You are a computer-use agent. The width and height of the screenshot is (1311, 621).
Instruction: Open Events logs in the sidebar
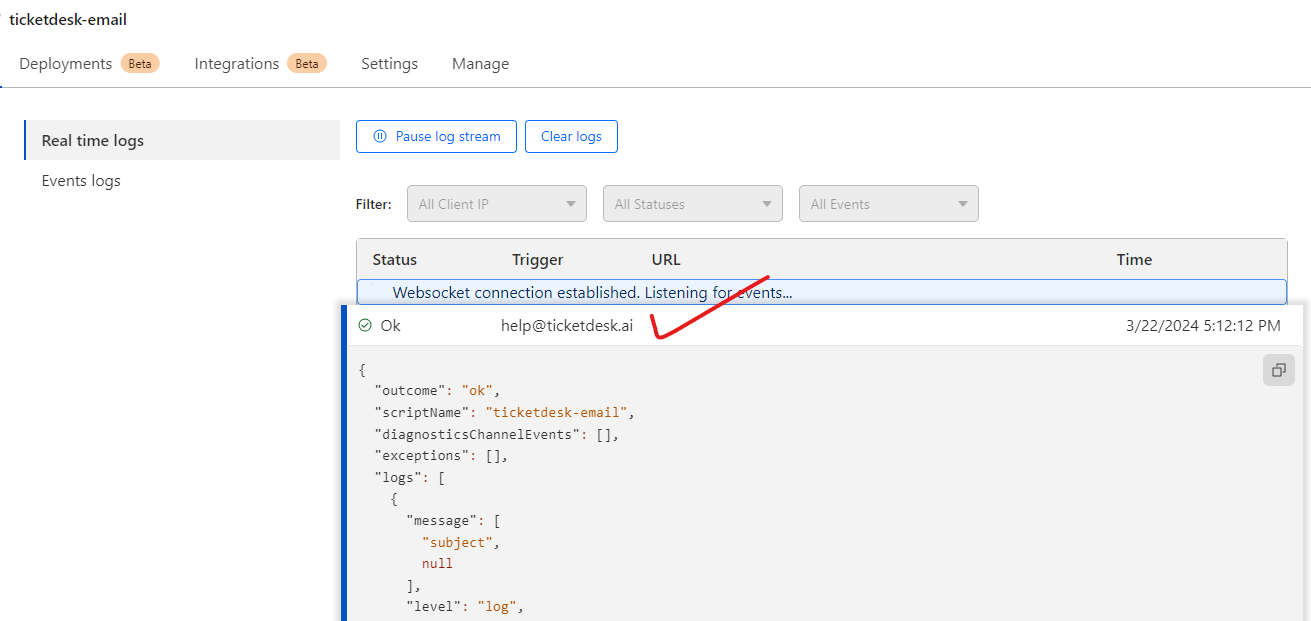point(81,181)
